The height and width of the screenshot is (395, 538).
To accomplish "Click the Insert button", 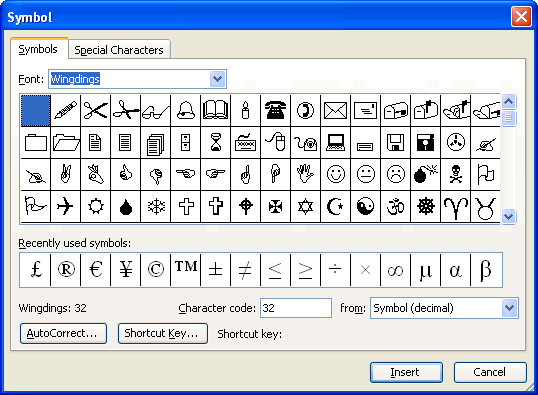I will pos(406,372).
